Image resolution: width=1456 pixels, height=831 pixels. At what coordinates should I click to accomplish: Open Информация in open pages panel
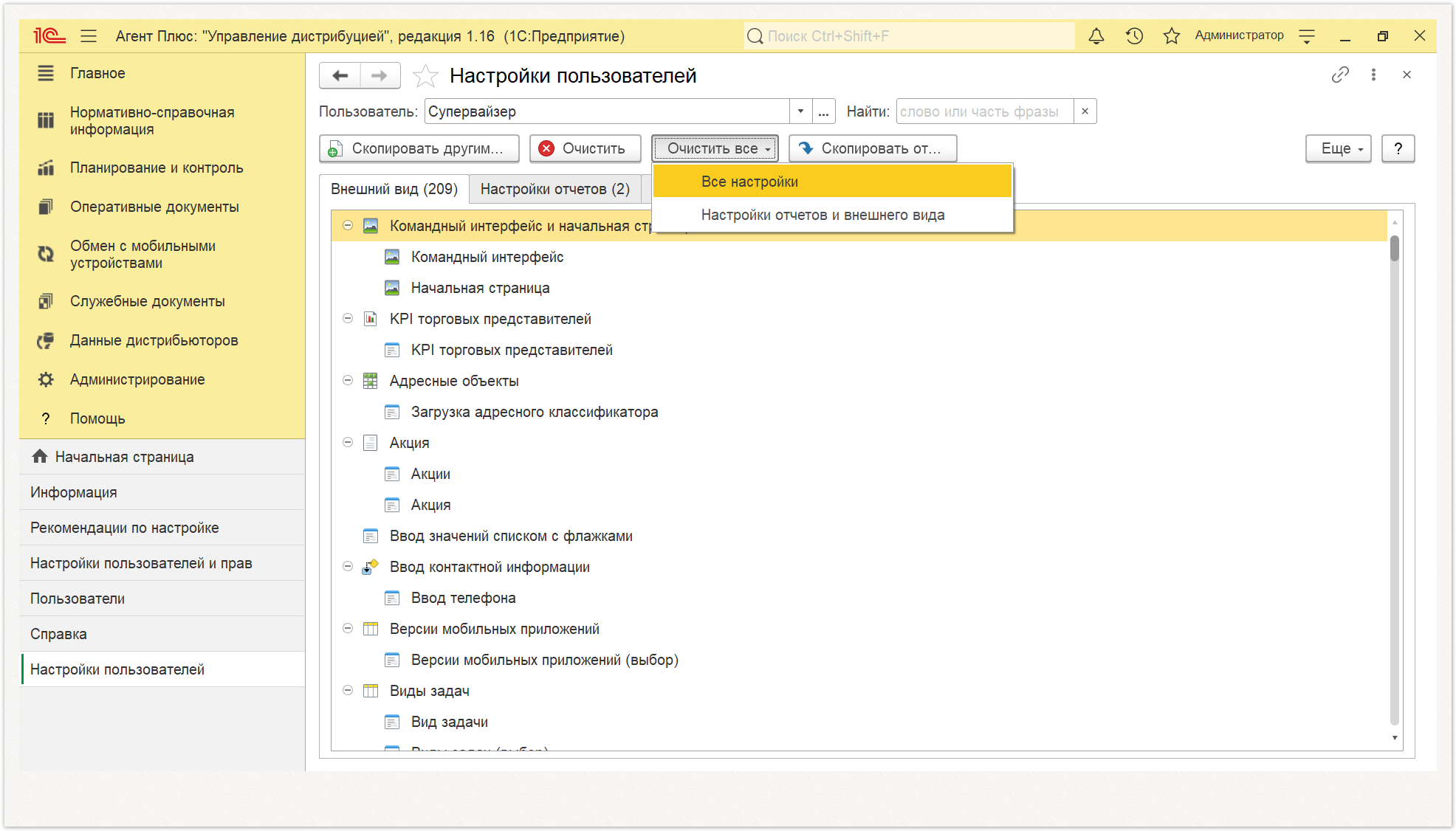(x=162, y=492)
